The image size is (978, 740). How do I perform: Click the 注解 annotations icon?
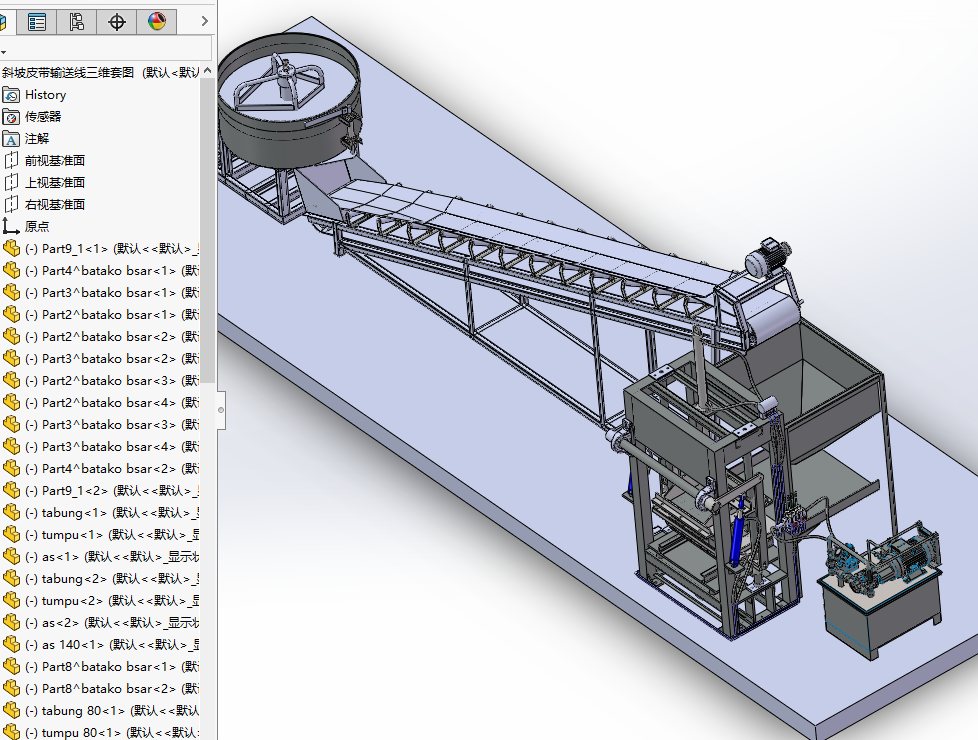coord(11,139)
